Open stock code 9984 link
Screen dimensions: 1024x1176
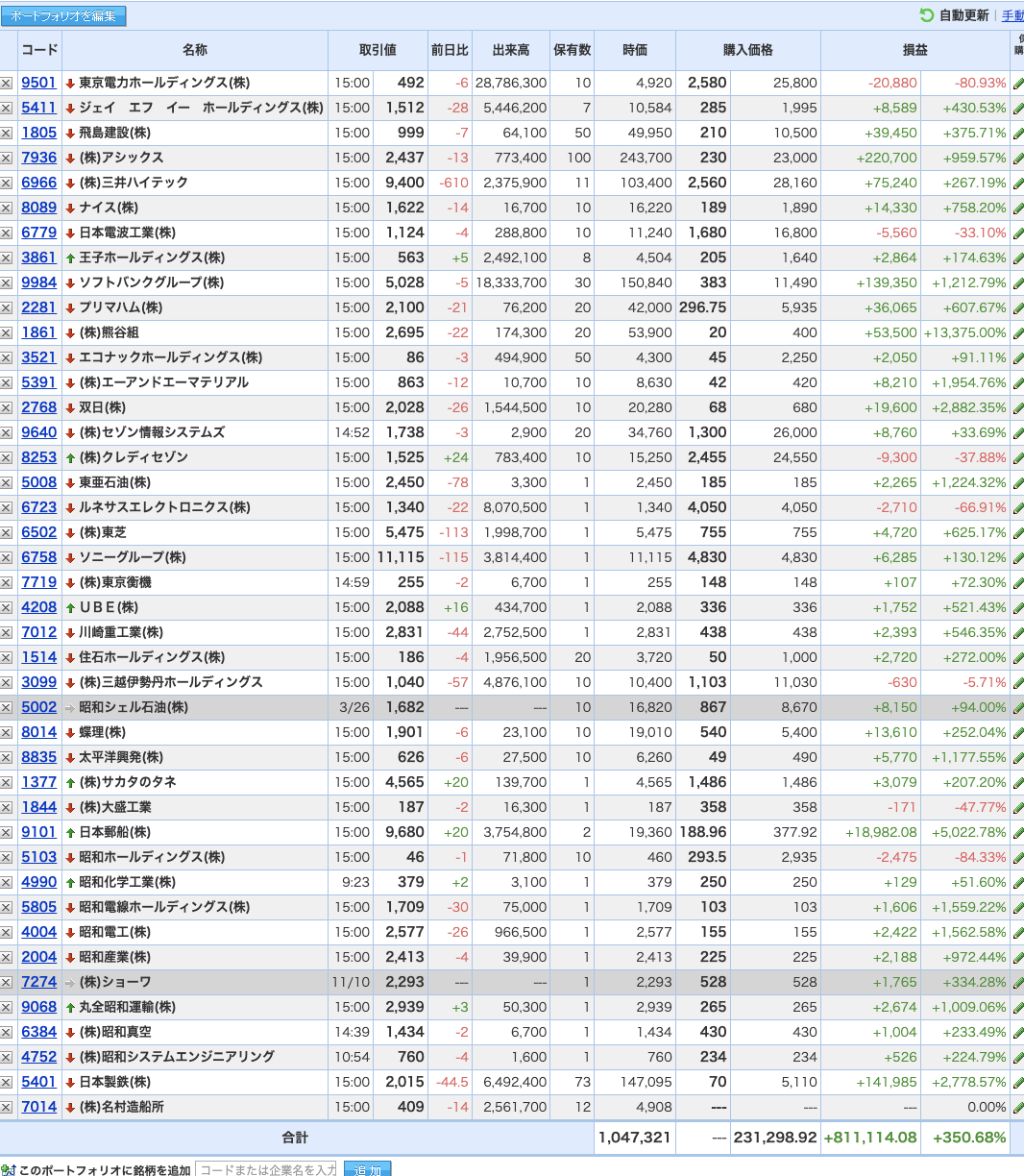tap(39, 282)
